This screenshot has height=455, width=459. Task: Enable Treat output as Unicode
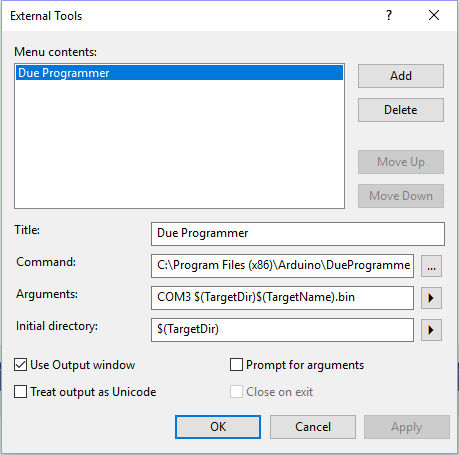tap(20, 392)
